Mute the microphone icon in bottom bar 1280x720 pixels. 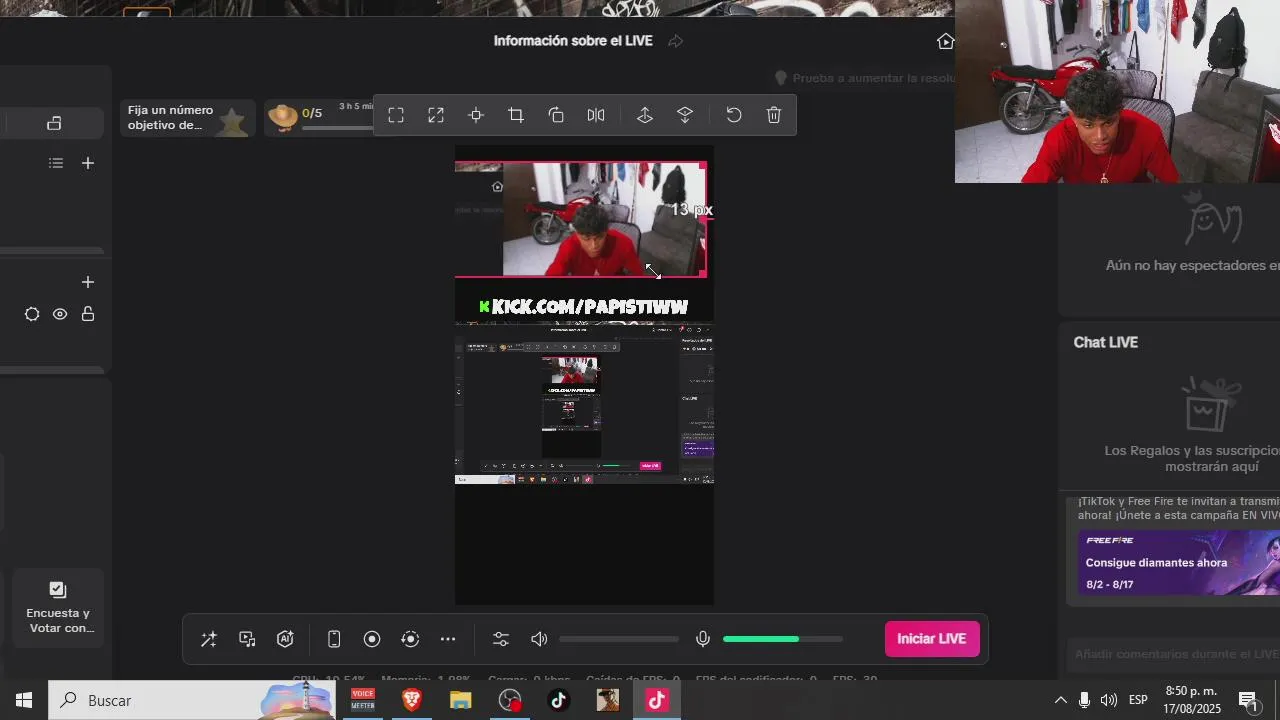coord(703,639)
